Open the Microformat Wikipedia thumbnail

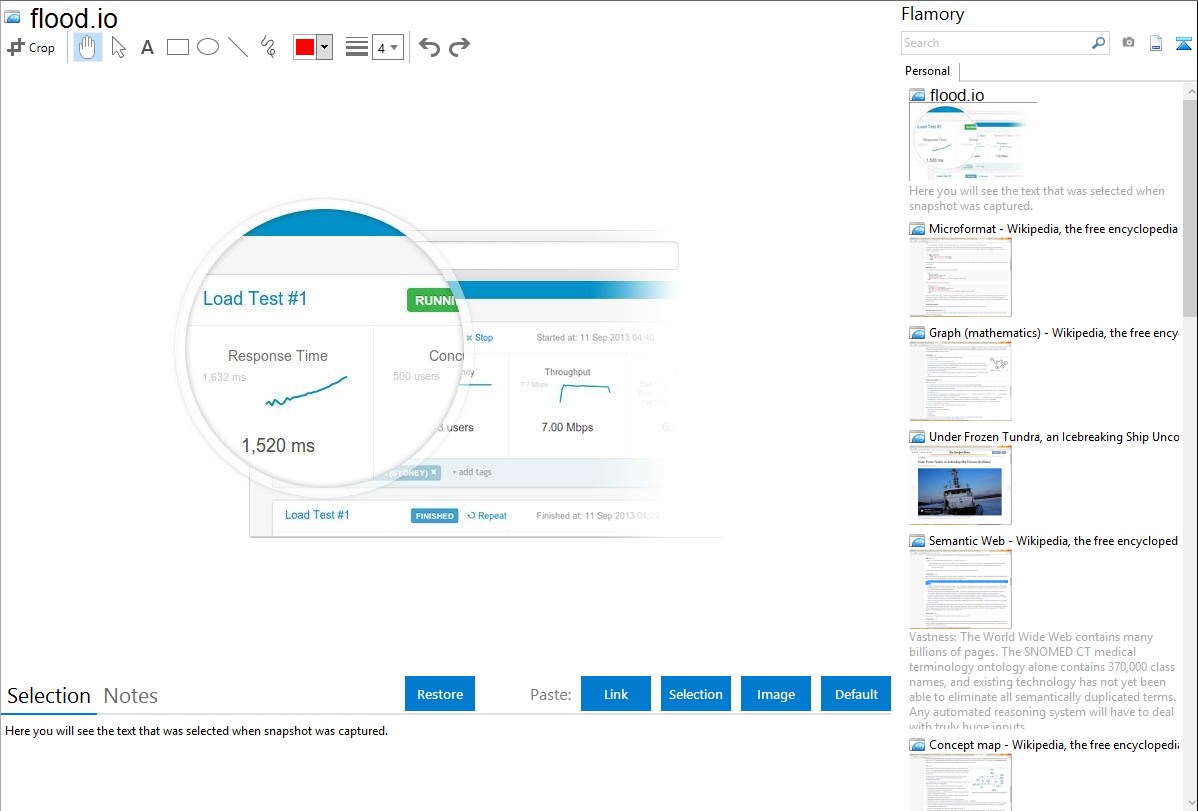point(960,277)
